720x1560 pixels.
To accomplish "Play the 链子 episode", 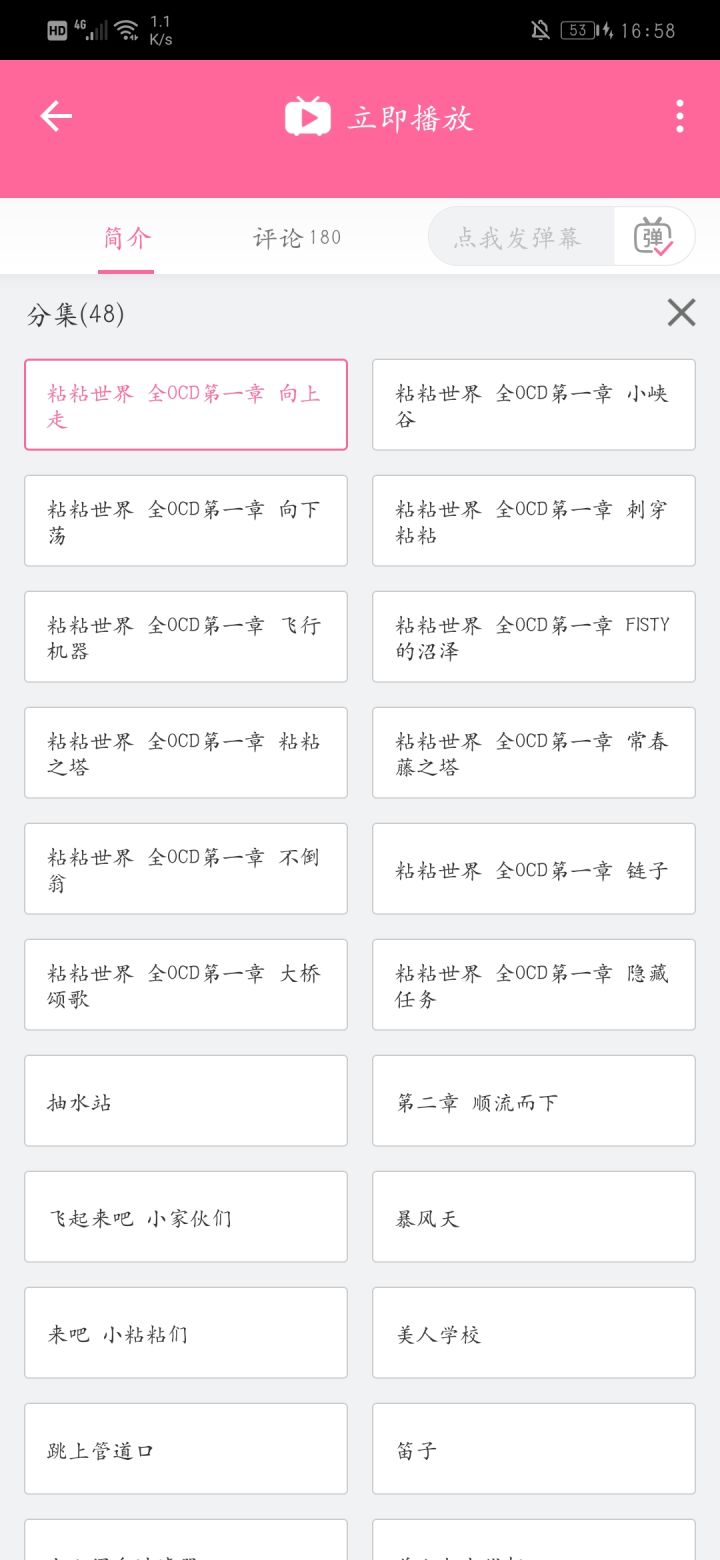I will click(534, 869).
